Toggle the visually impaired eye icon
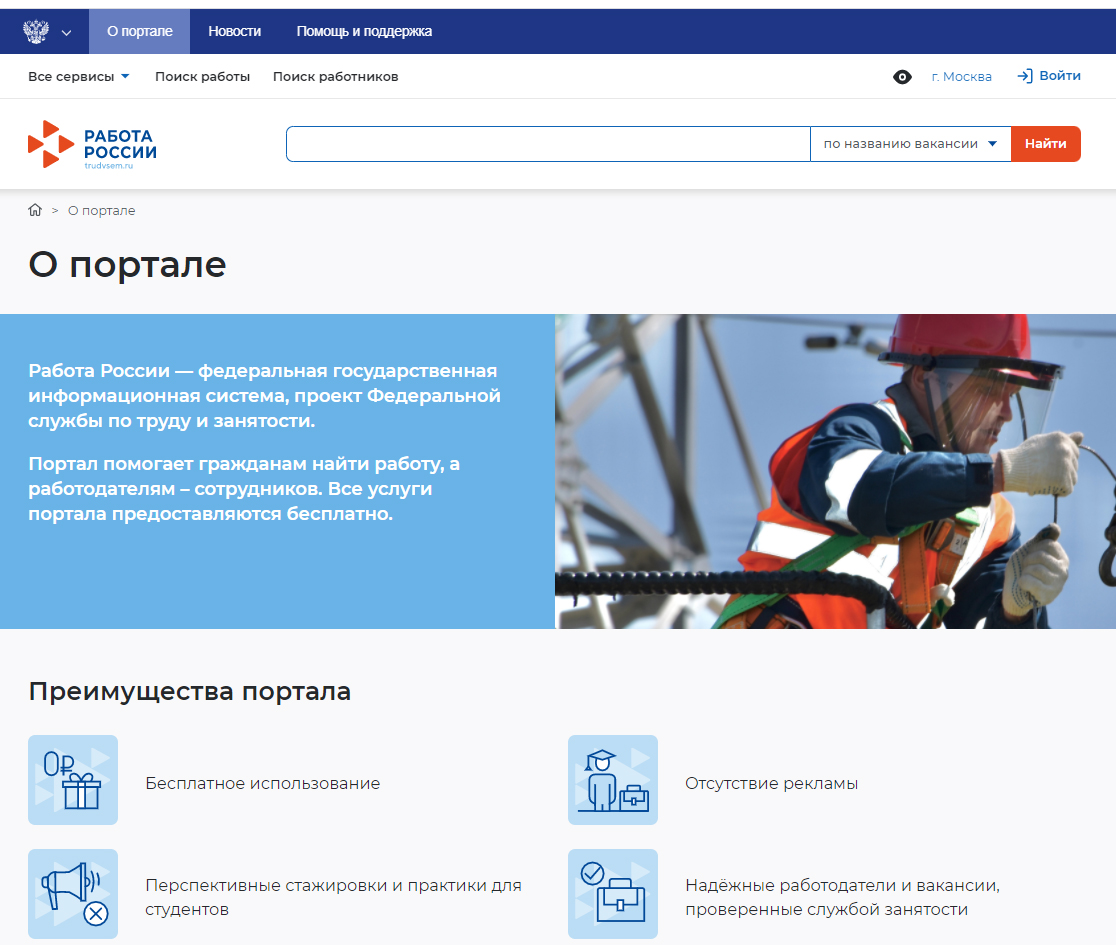 click(x=902, y=77)
